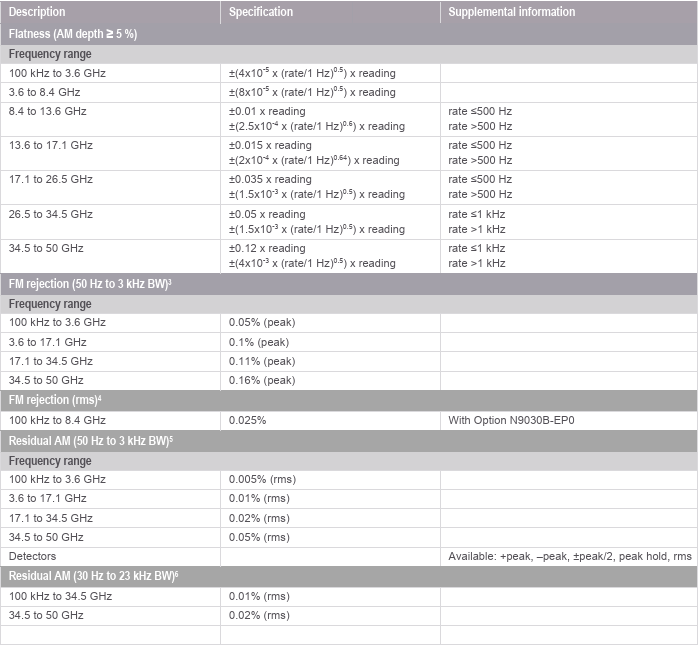Click the Description column header
This screenshot has height=646, width=698.
tap(38, 12)
